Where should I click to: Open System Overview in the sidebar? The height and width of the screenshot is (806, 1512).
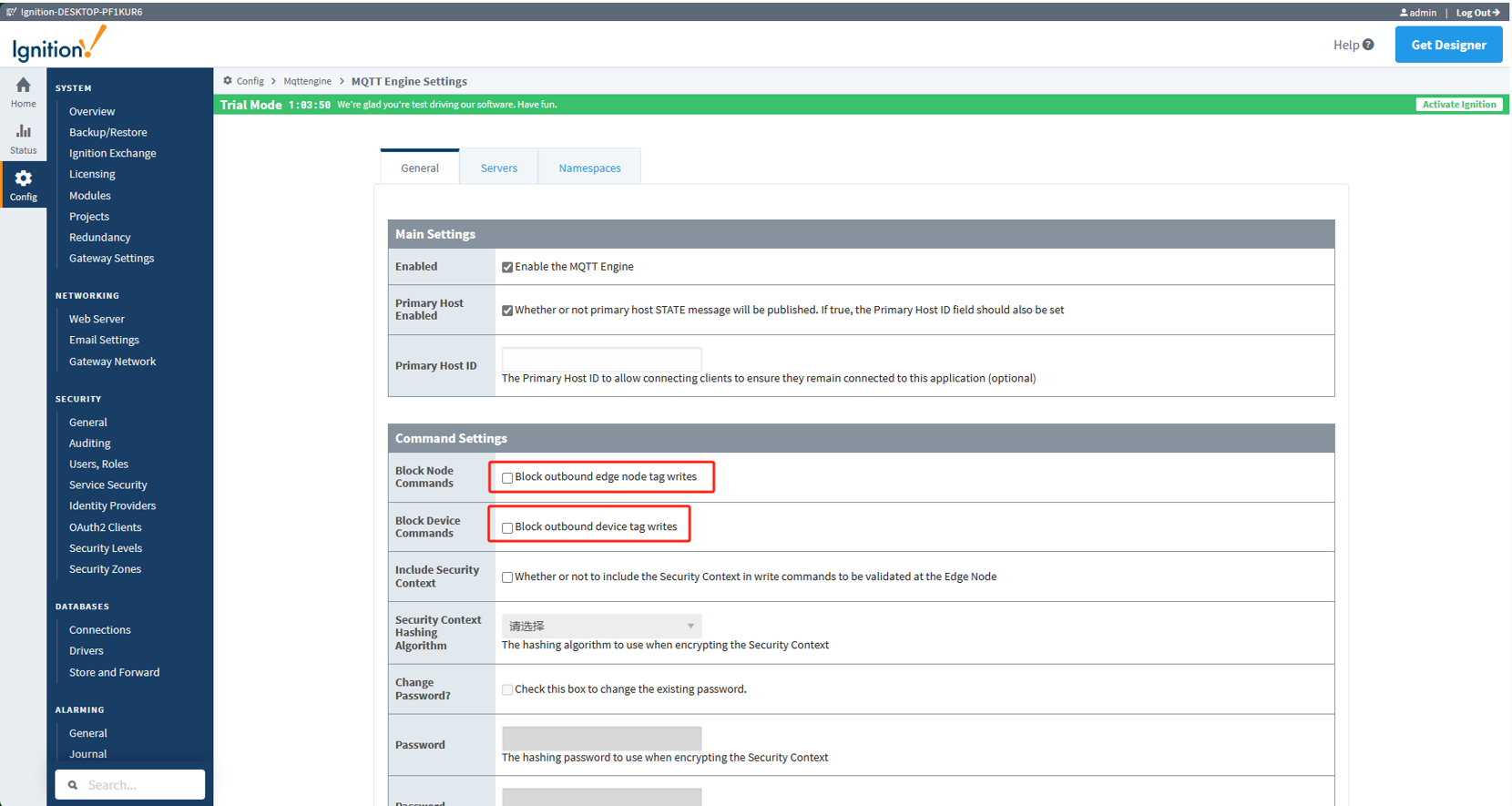[92, 111]
